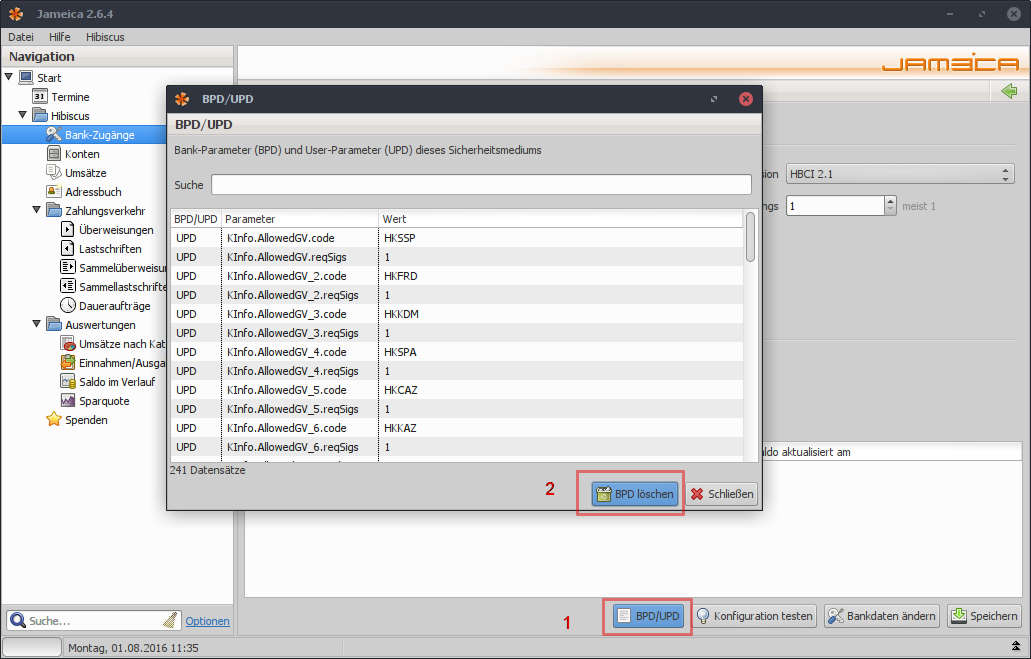Click Konfiguration testen button
1031x659 pixels.
coord(755,616)
